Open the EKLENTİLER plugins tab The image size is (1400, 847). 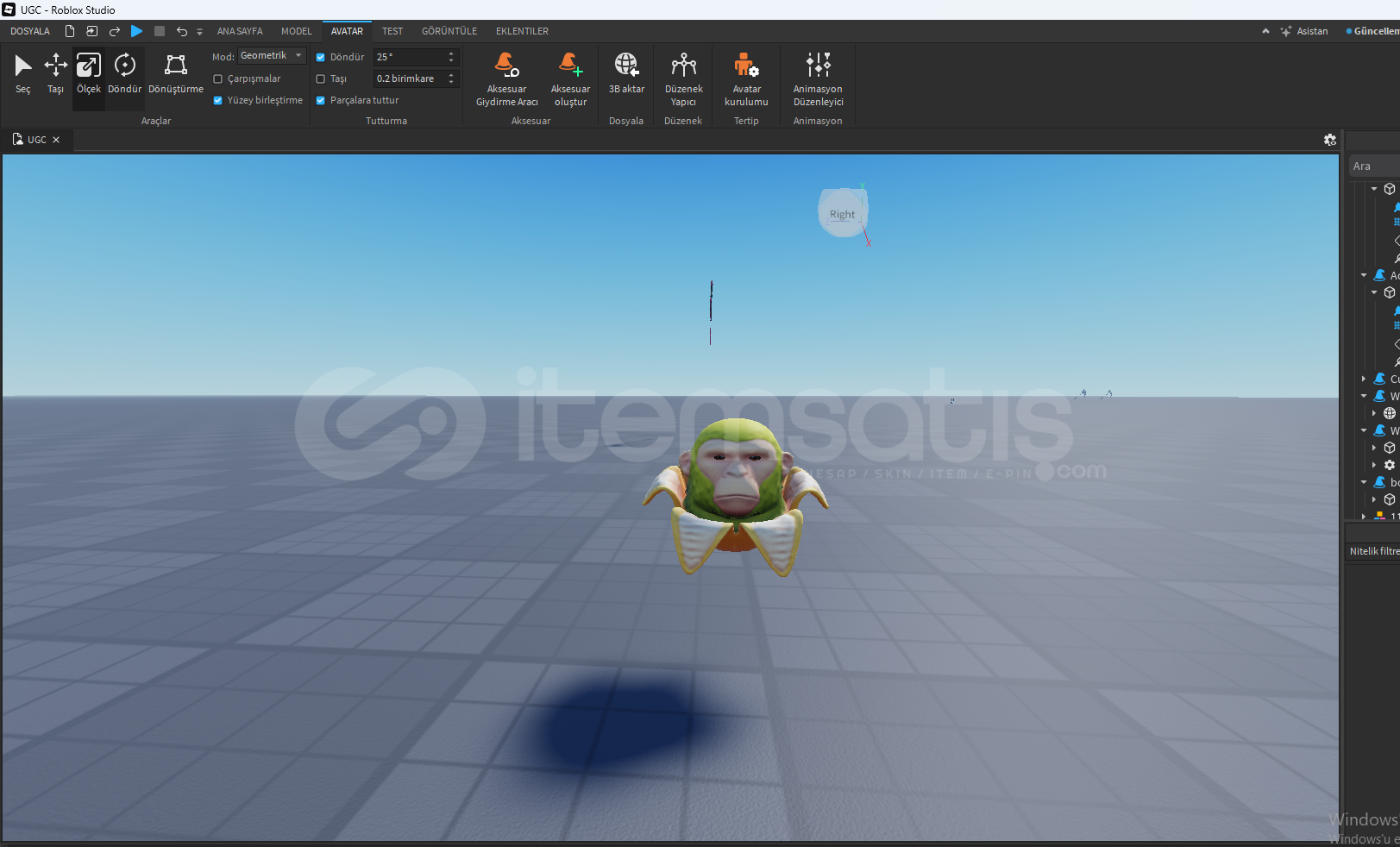click(x=522, y=31)
